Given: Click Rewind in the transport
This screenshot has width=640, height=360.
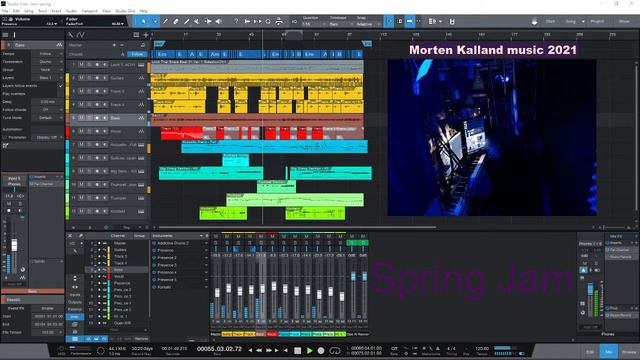Looking at the screenshot, I should click(259, 351).
